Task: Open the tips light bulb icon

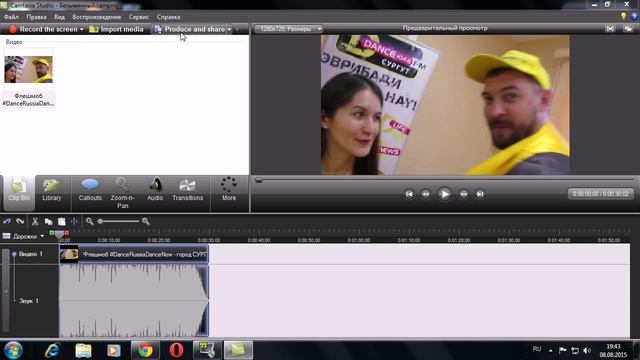Action: click(x=623, y=17)
